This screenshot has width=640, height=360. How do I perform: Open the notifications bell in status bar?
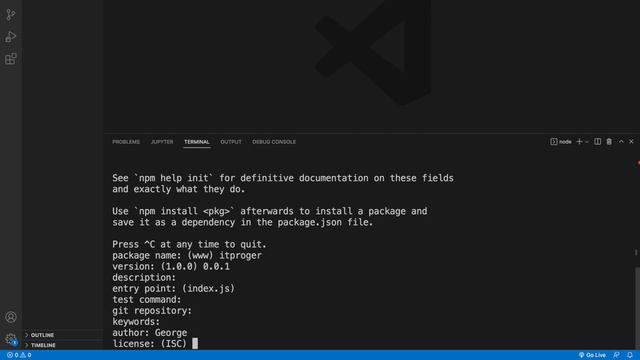(630, 355)
